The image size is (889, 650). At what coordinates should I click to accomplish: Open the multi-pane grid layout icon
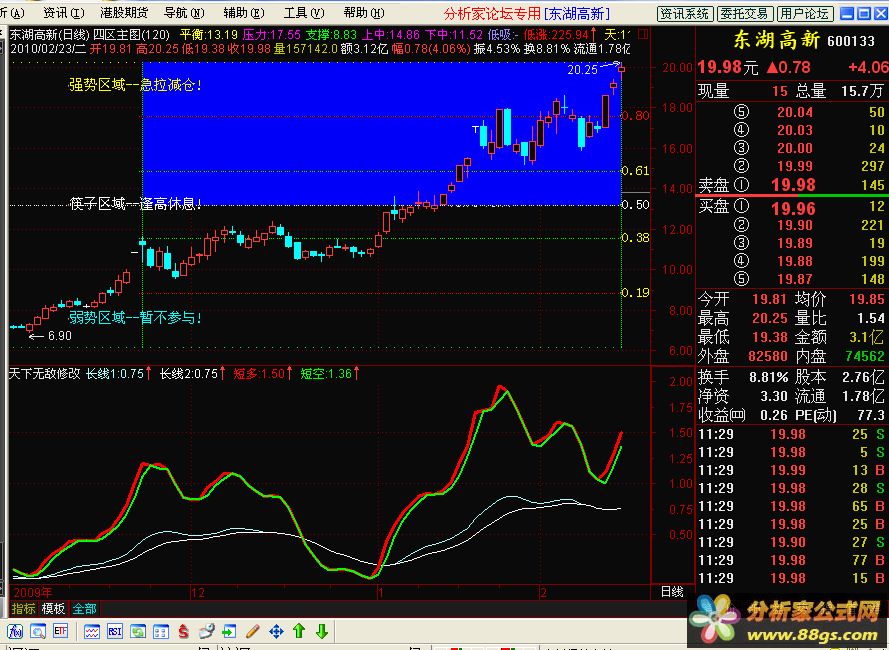161,631
